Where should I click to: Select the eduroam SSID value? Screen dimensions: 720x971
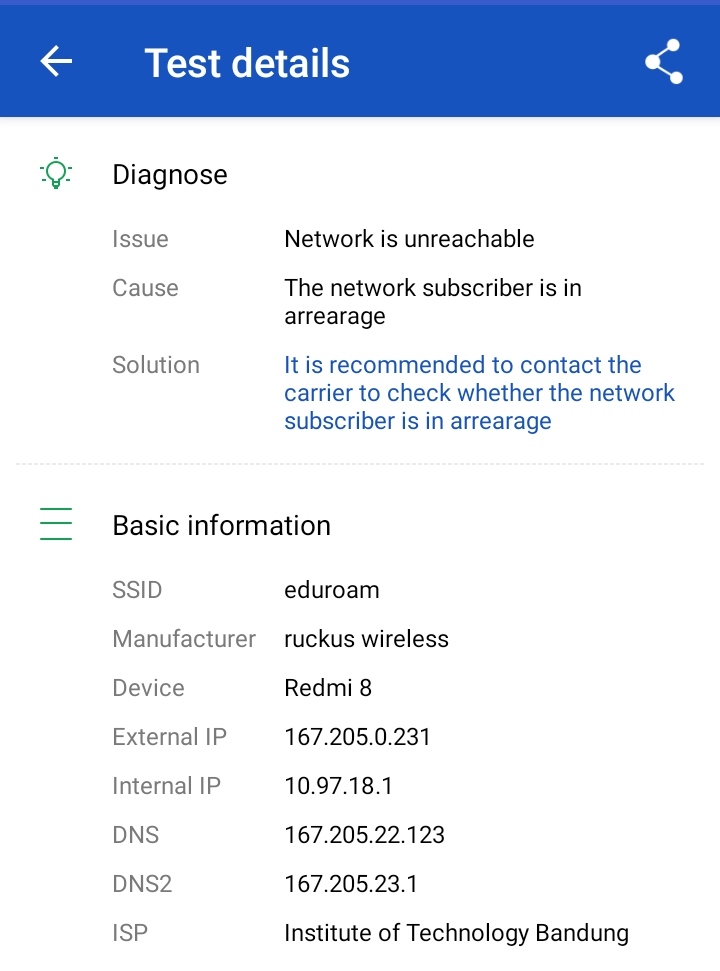(x=332, y=590)
